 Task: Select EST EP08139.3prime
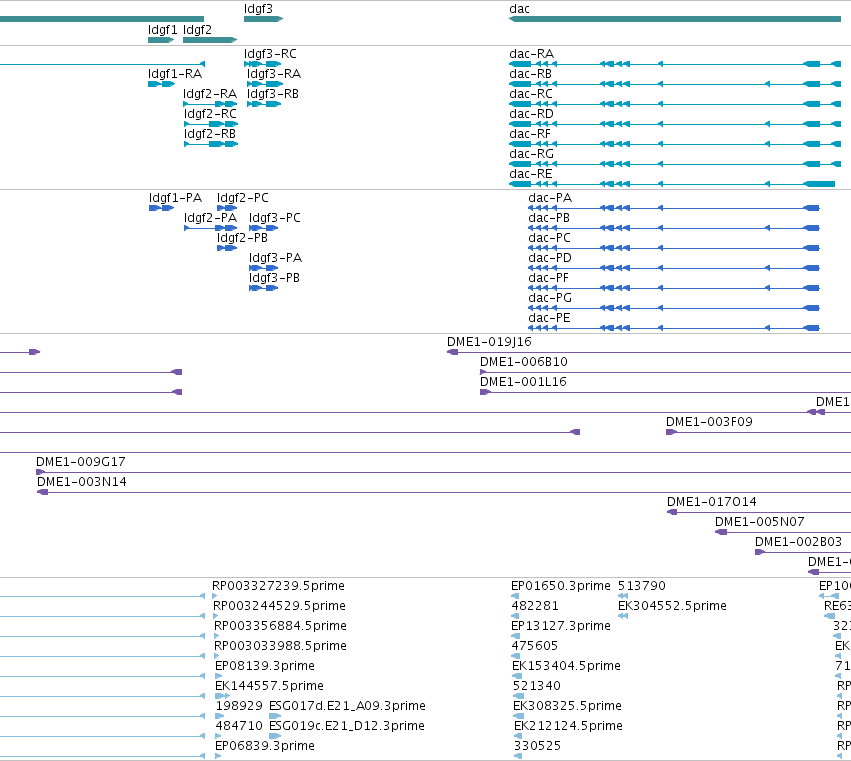[x=219, y=676]
